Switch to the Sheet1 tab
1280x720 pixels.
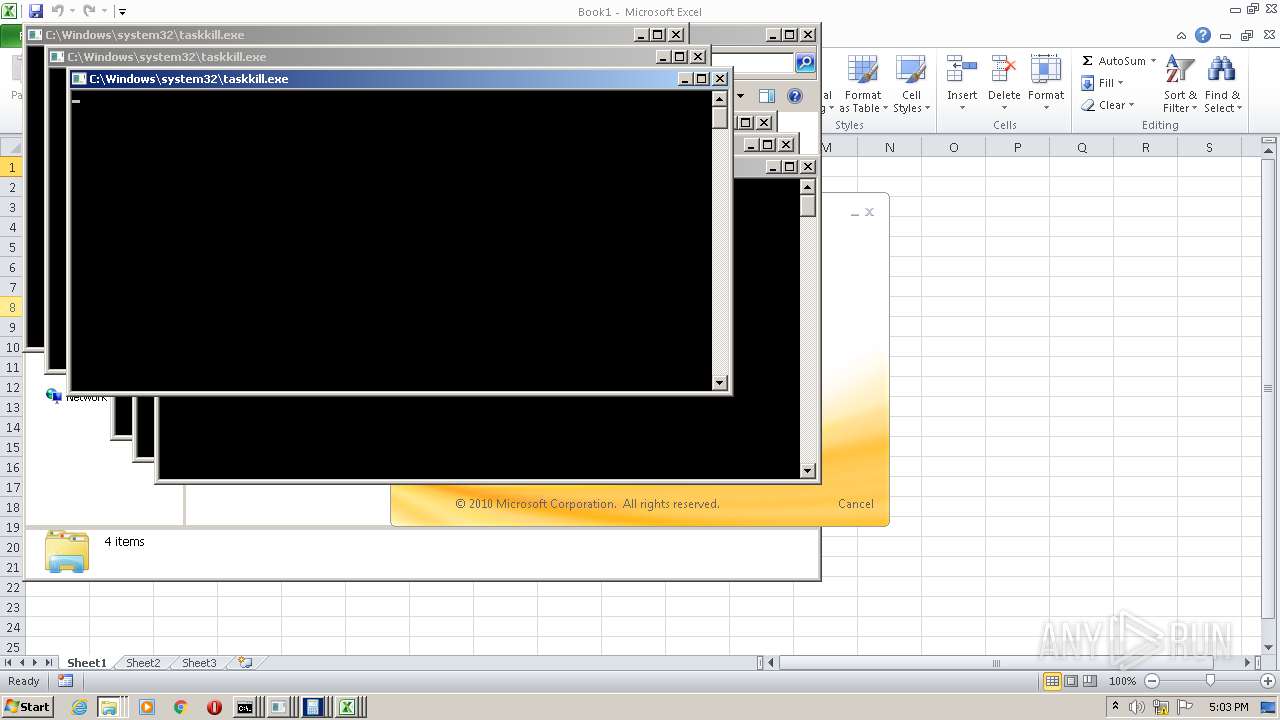[x=86, y=663]
